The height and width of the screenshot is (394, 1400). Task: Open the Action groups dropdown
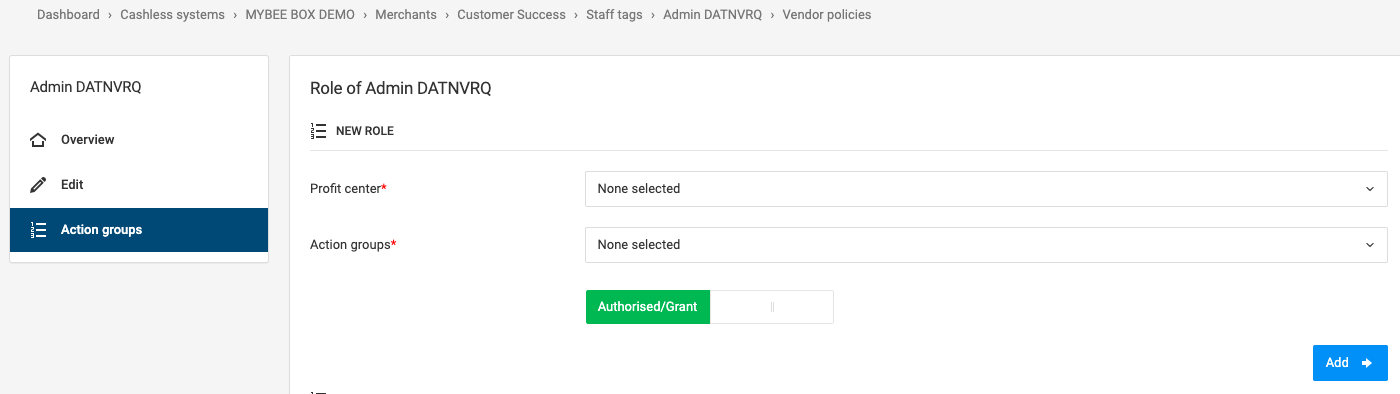coord(986,244)
